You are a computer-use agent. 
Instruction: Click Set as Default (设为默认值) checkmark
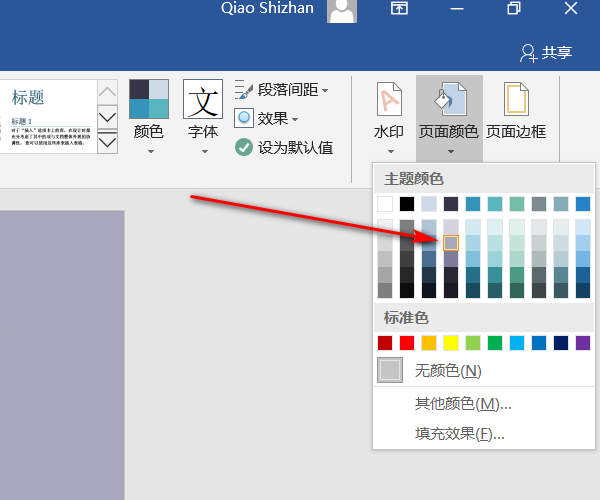[245, 147]
